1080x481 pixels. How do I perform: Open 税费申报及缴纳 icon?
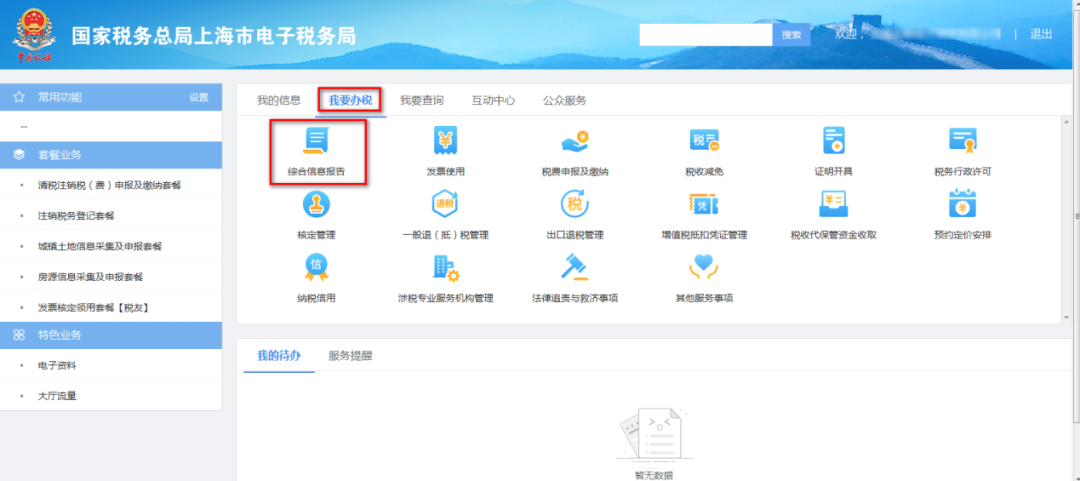pyautogui.click(x=575, y=143)
